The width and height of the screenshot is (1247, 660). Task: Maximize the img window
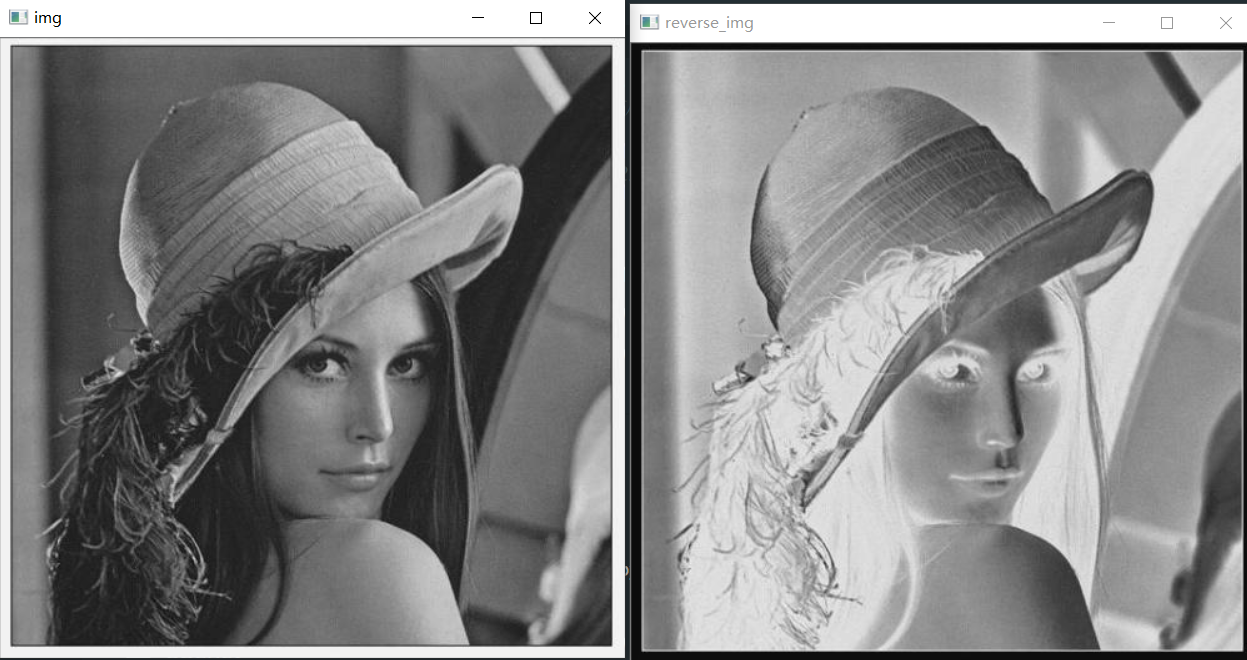click(536, 18)
